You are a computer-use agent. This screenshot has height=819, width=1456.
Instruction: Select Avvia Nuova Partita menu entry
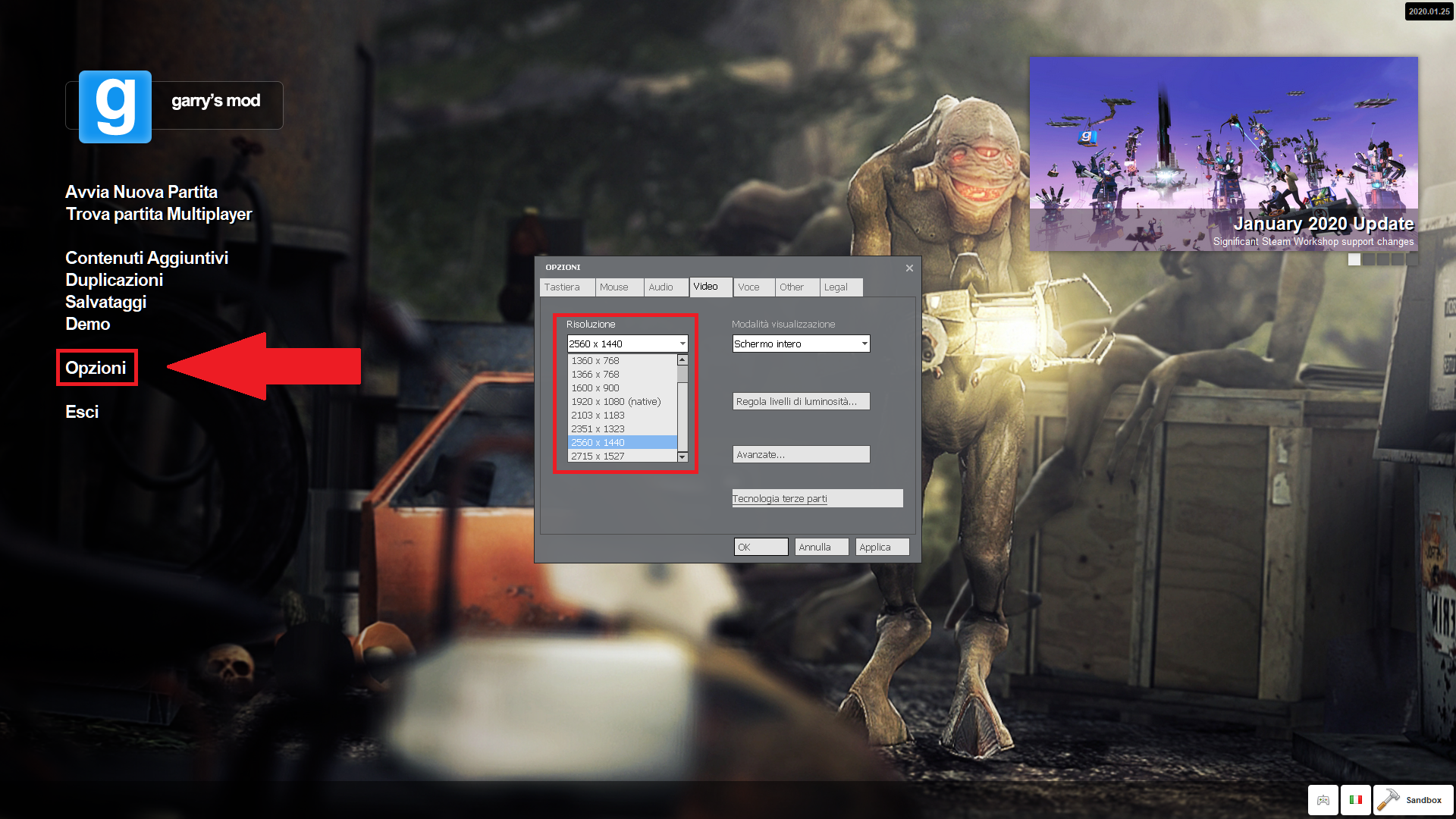pos(141,192)
